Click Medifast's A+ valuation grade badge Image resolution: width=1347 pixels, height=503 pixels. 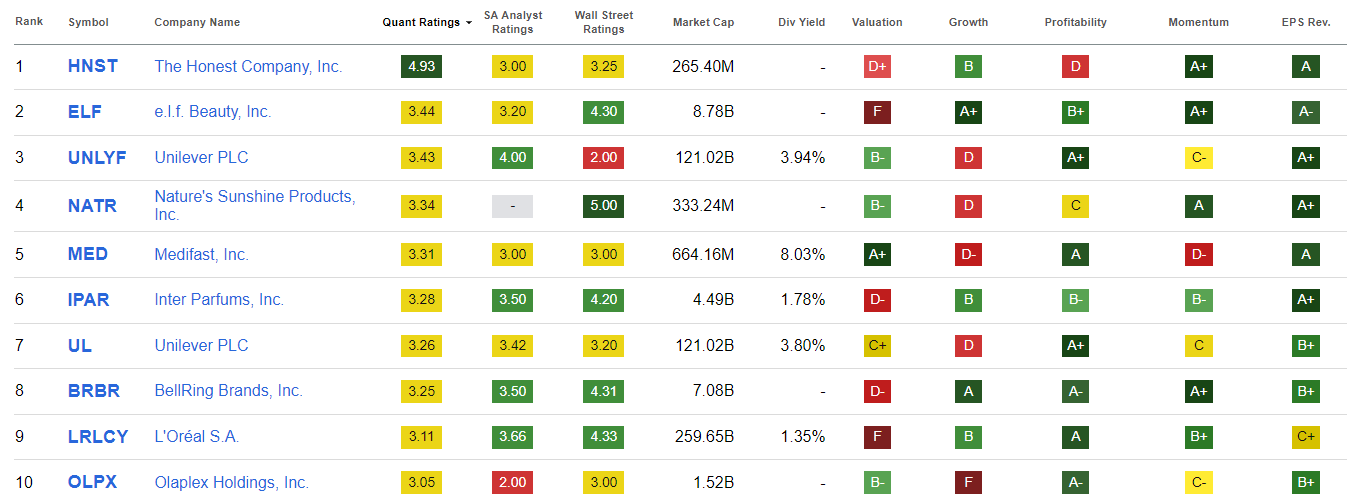[877, 254]
